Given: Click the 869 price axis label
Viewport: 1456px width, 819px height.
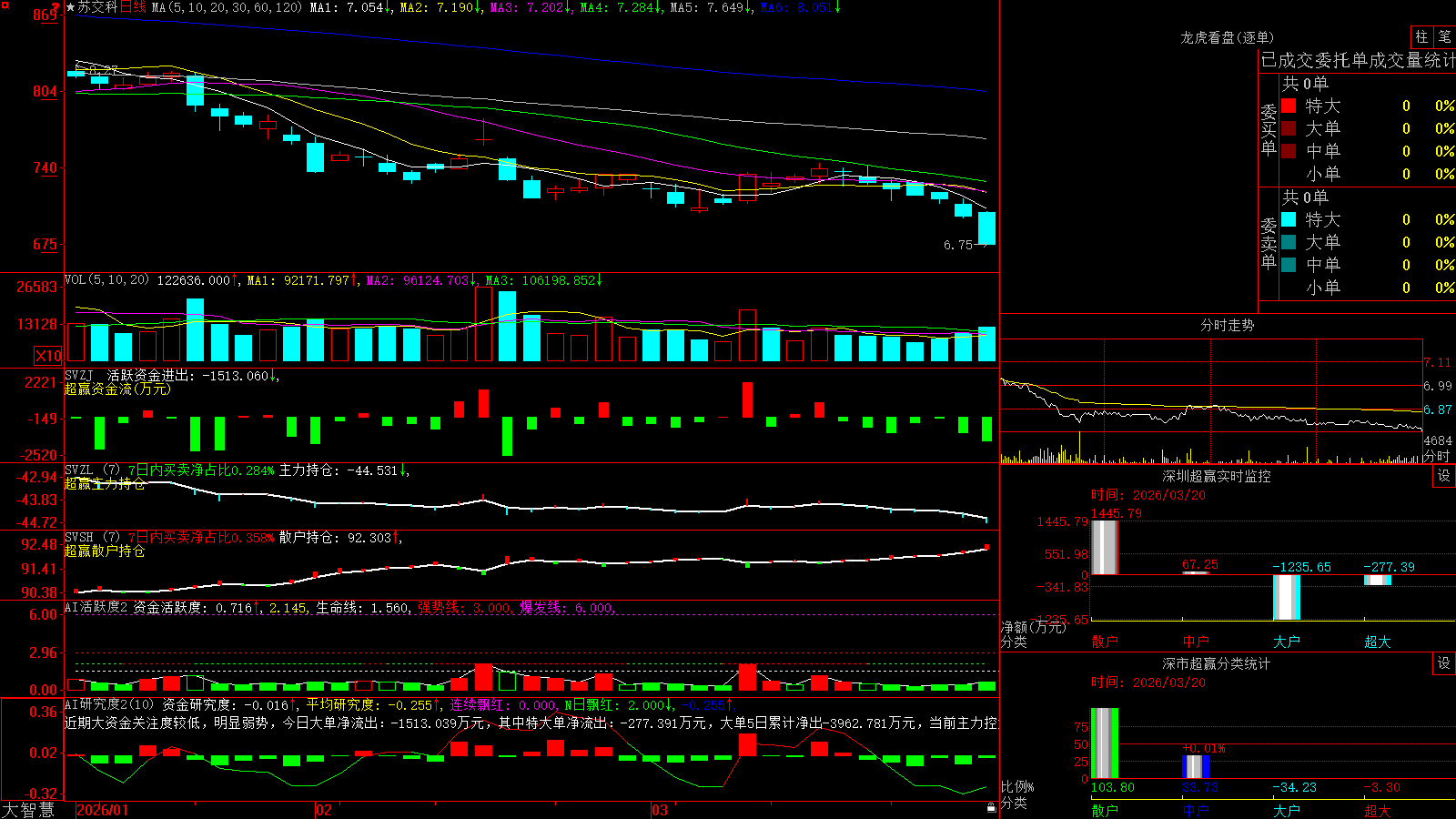Looking at the screenshot, I should [x=45, y=15].
